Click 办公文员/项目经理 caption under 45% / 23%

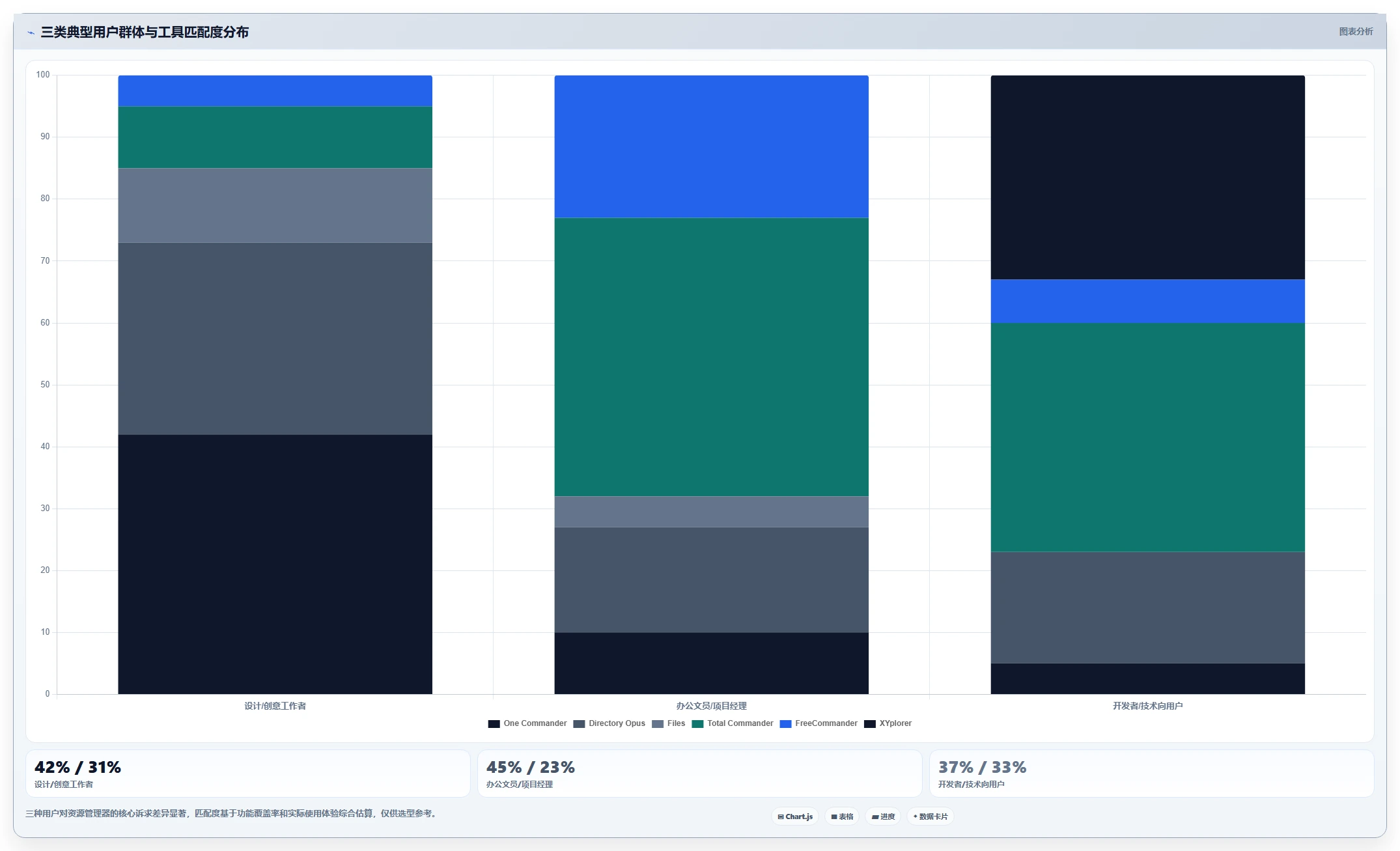520,785
